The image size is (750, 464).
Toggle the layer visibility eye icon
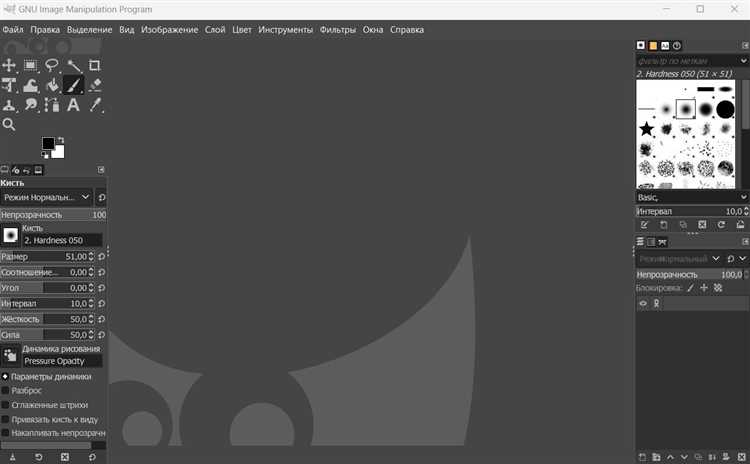[643, 303]
